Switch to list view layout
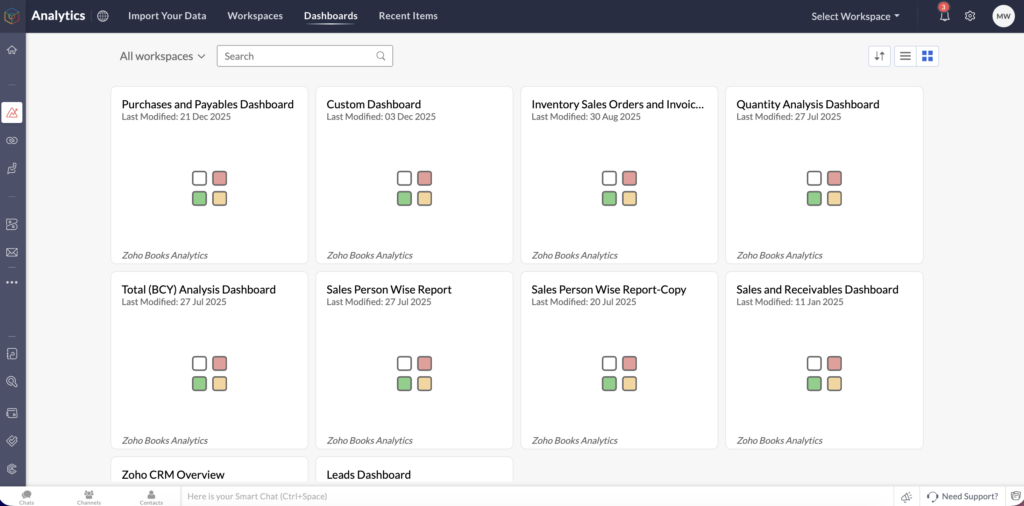Viewport: 1024px width, 506px height. tap(905, 56)
